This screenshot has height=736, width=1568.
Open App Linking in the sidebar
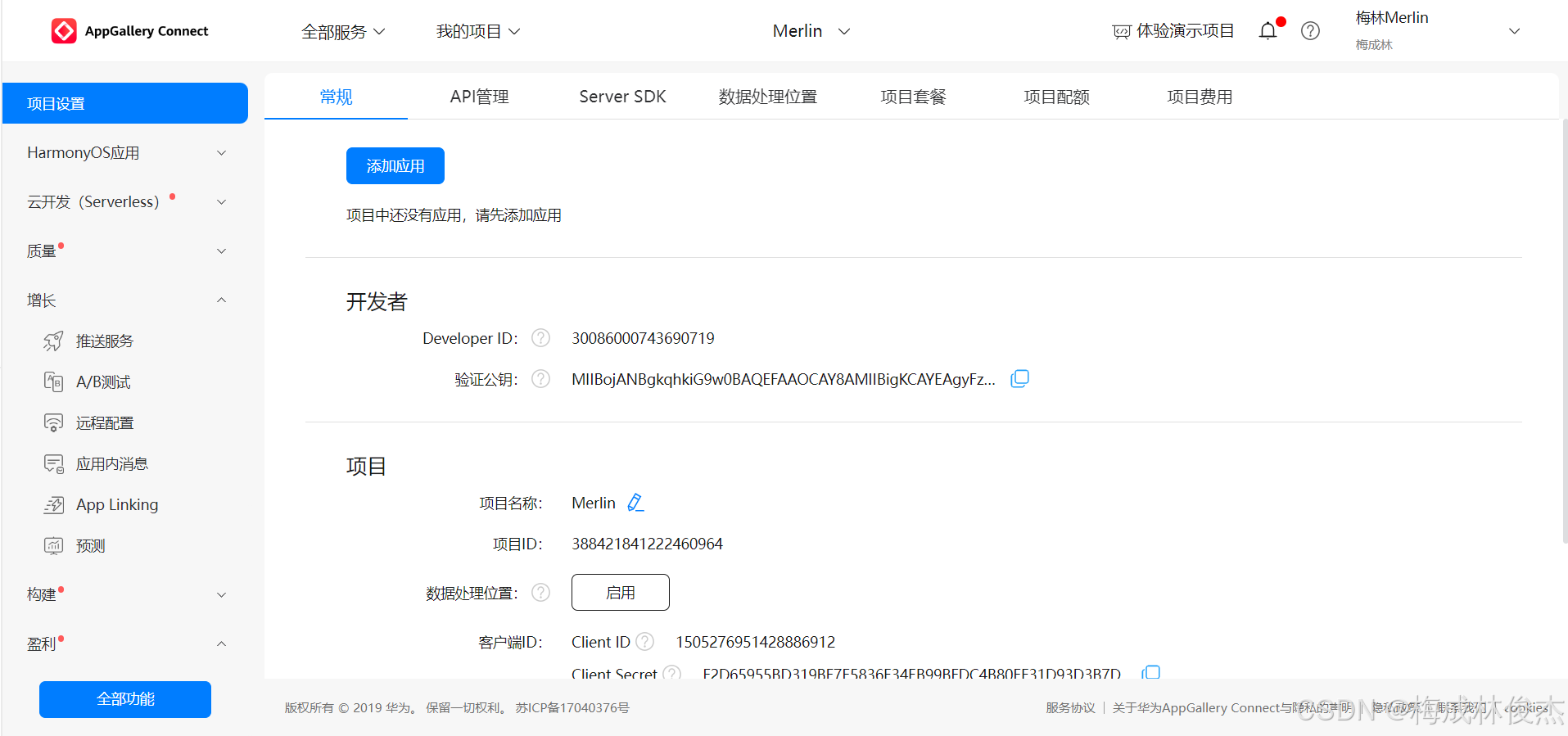tap(117, 505)
